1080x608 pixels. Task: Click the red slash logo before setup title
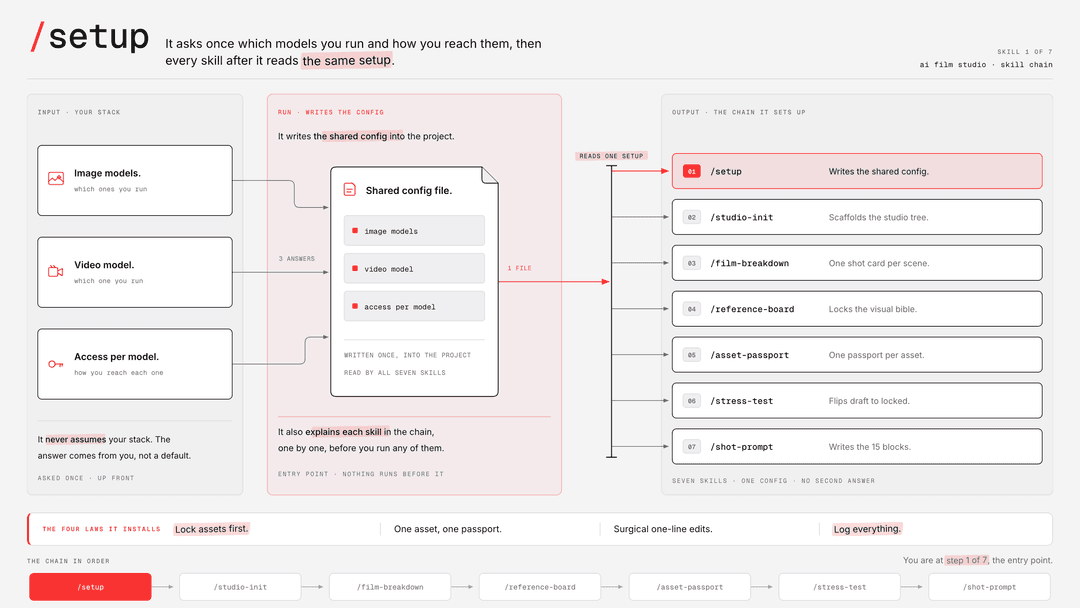click(x=38, y=36)
